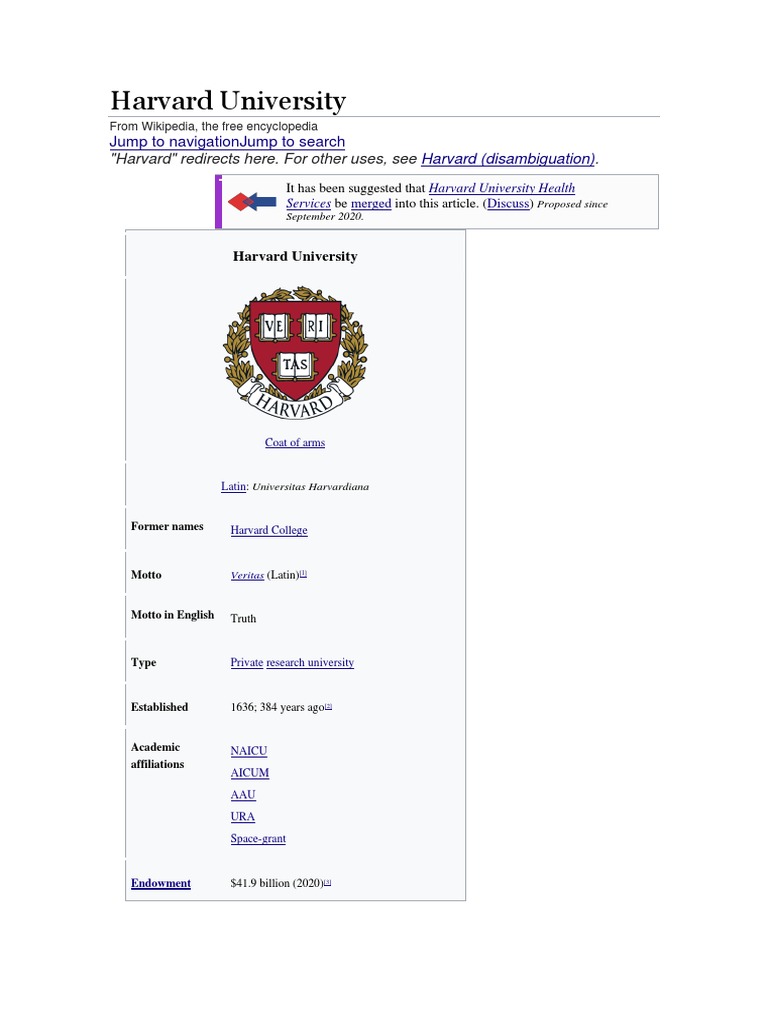This screenshot has width=768, height=1024.
Task: Open the Harvard College link
Action: click(x=268, y=530)
